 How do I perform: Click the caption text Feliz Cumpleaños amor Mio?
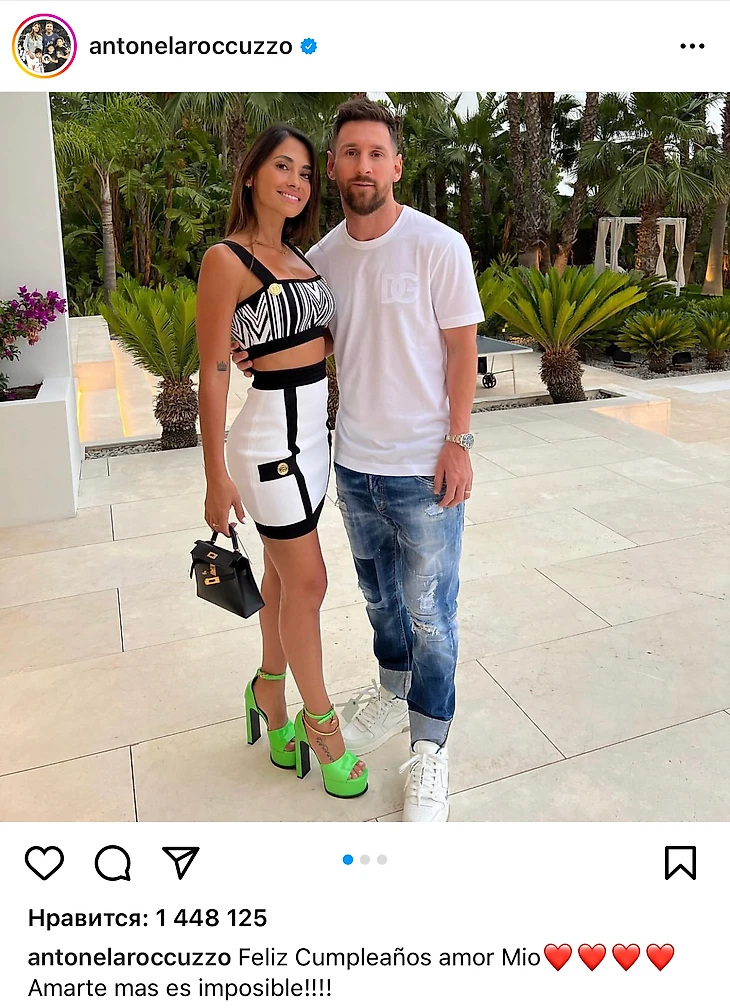pyautogui.click(x=389, y=957)
